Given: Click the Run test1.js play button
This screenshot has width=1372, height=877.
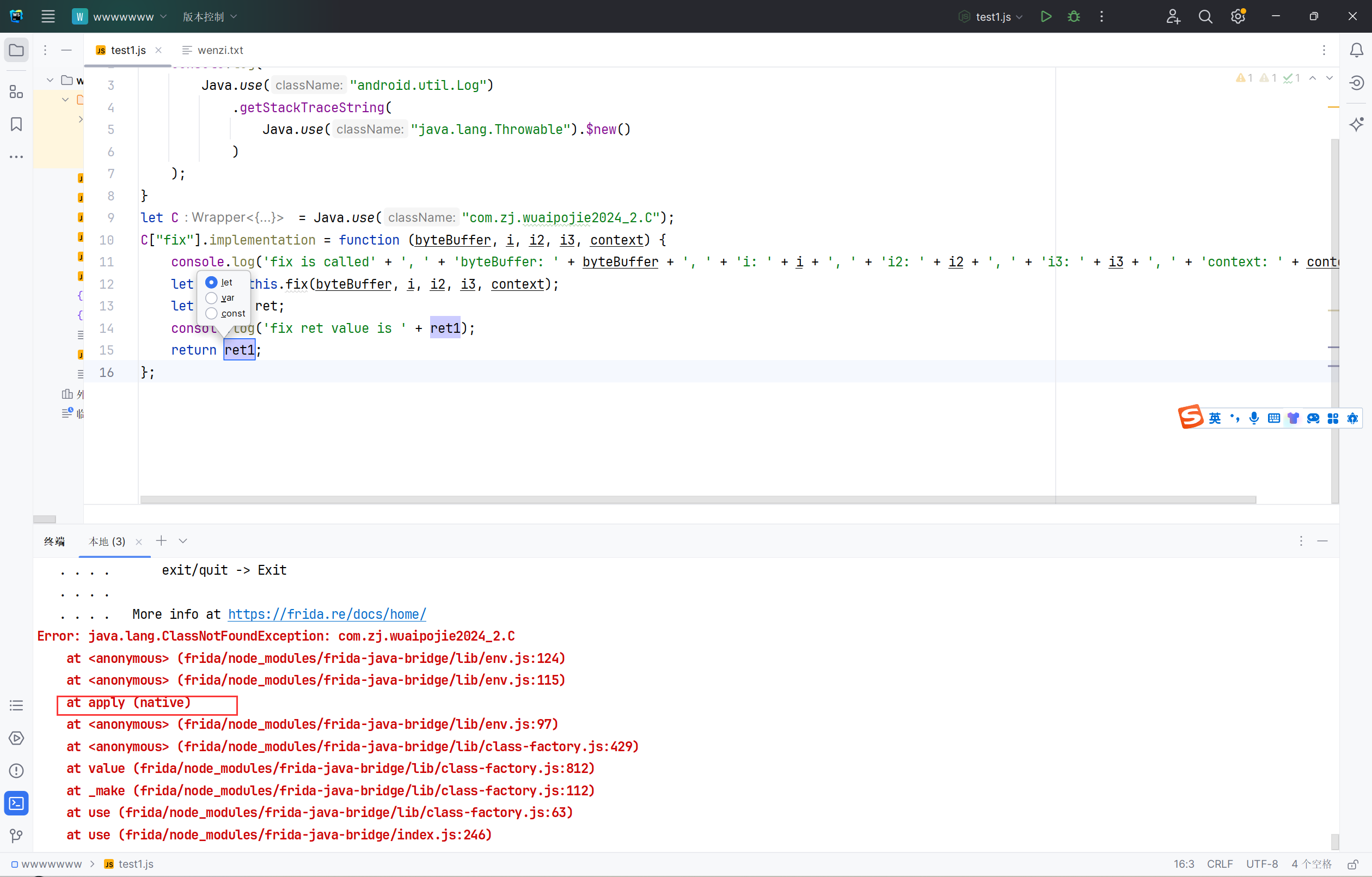Looking at the screenshot, I should point(1045,16).
